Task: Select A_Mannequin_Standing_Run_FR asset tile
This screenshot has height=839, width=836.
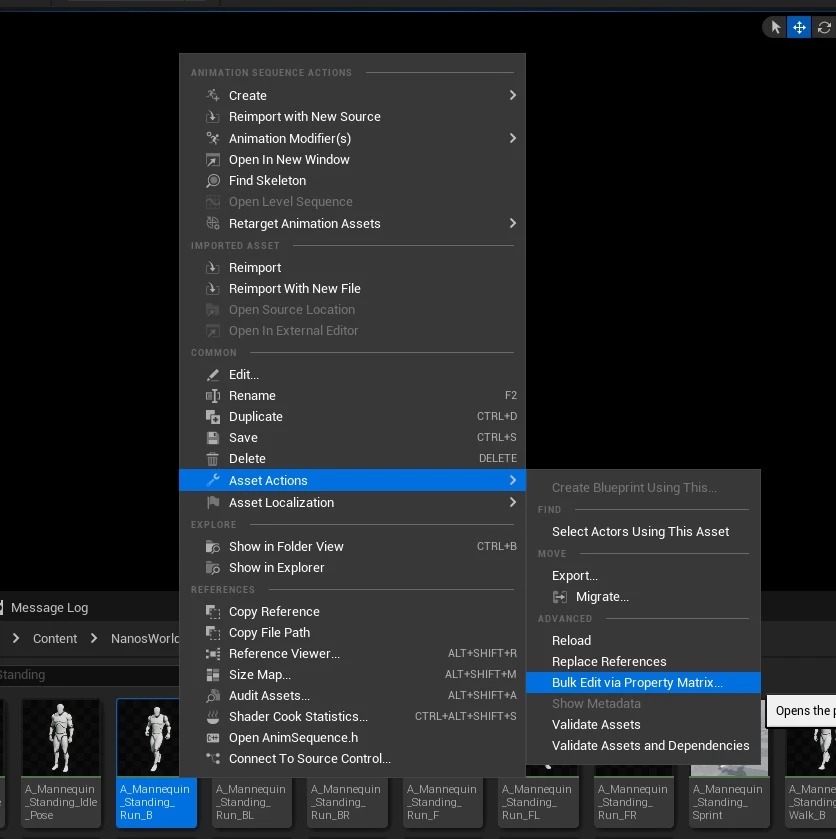Action: [634, 802]
